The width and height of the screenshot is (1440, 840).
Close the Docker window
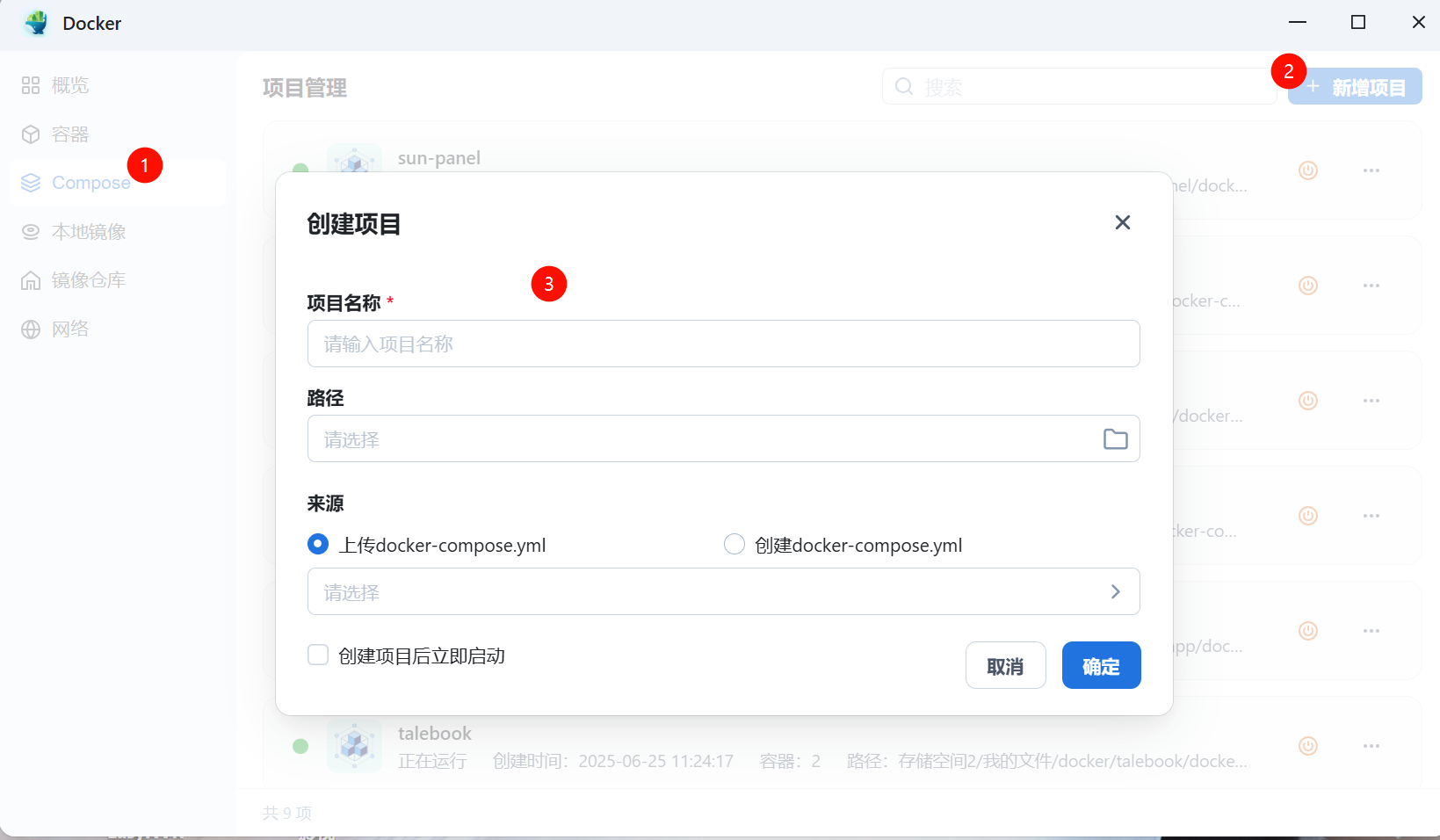[x=1419, y=22]
